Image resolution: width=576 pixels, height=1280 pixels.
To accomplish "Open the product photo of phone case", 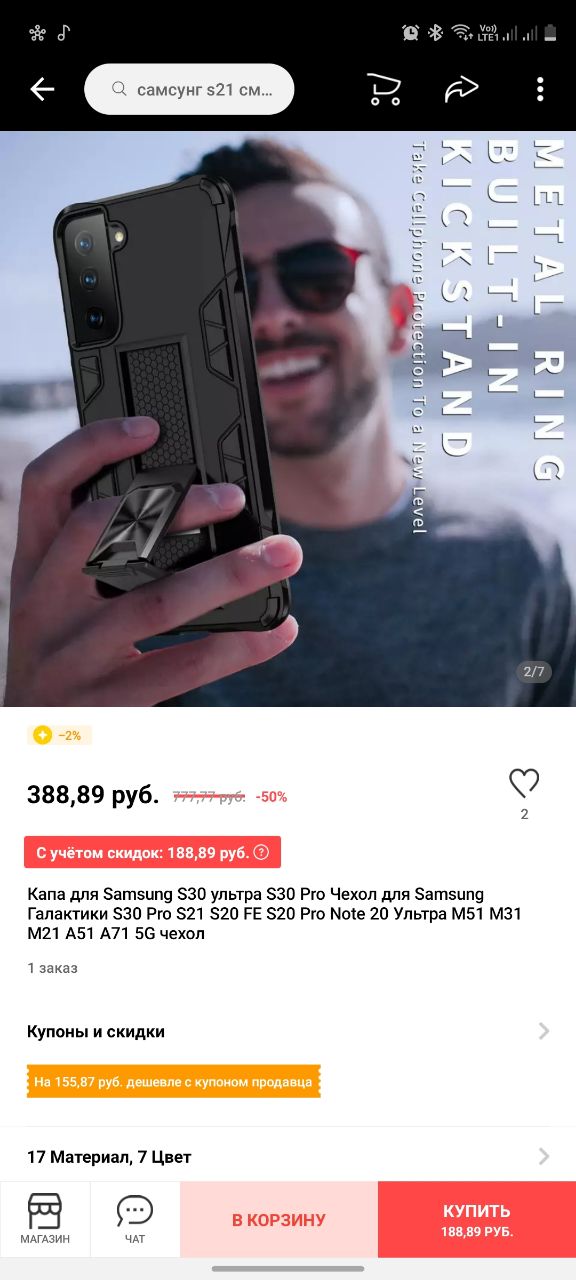I will click(288, 419).
